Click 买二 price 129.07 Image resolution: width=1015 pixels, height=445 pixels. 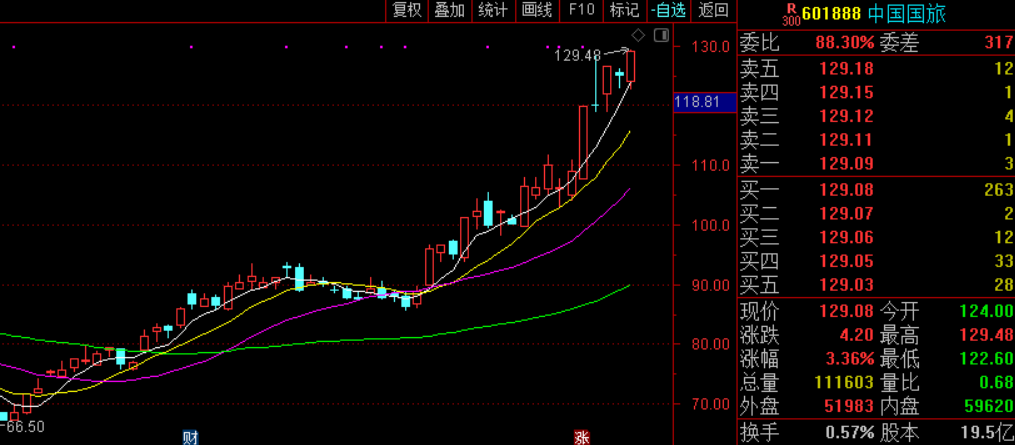[846, 213]
